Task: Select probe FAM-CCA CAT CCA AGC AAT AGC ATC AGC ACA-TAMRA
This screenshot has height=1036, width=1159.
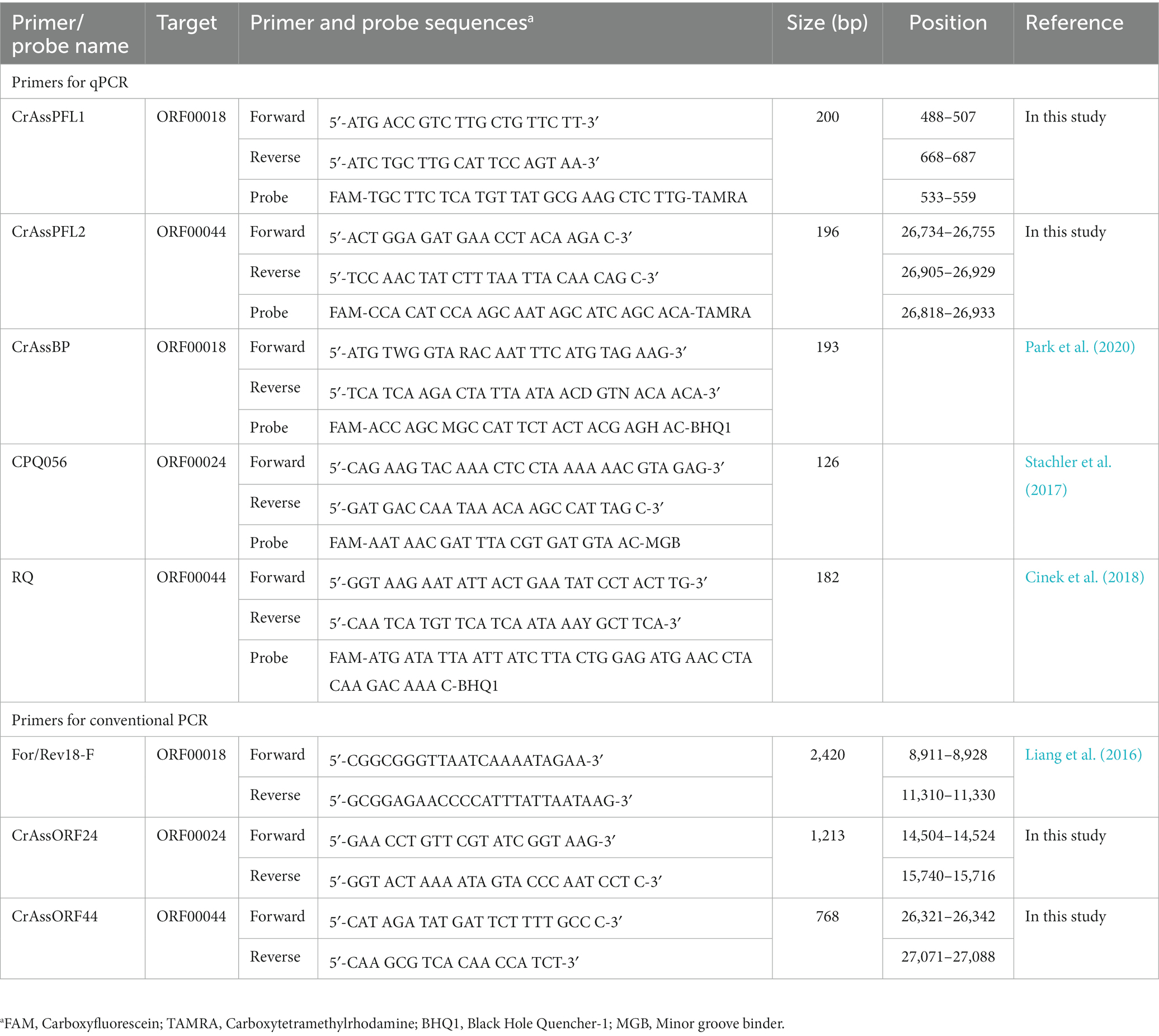Action: pyautogui.click(x=540, y=313)
